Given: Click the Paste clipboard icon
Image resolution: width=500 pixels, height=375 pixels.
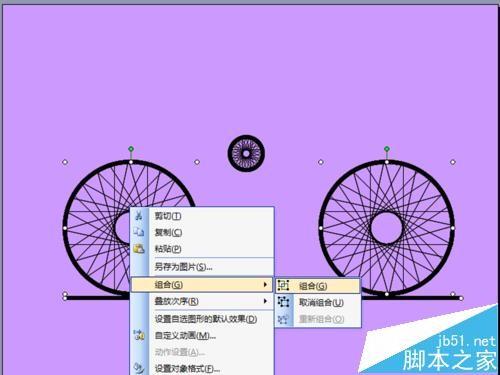Looking at the screenshot, I should 139,248.
